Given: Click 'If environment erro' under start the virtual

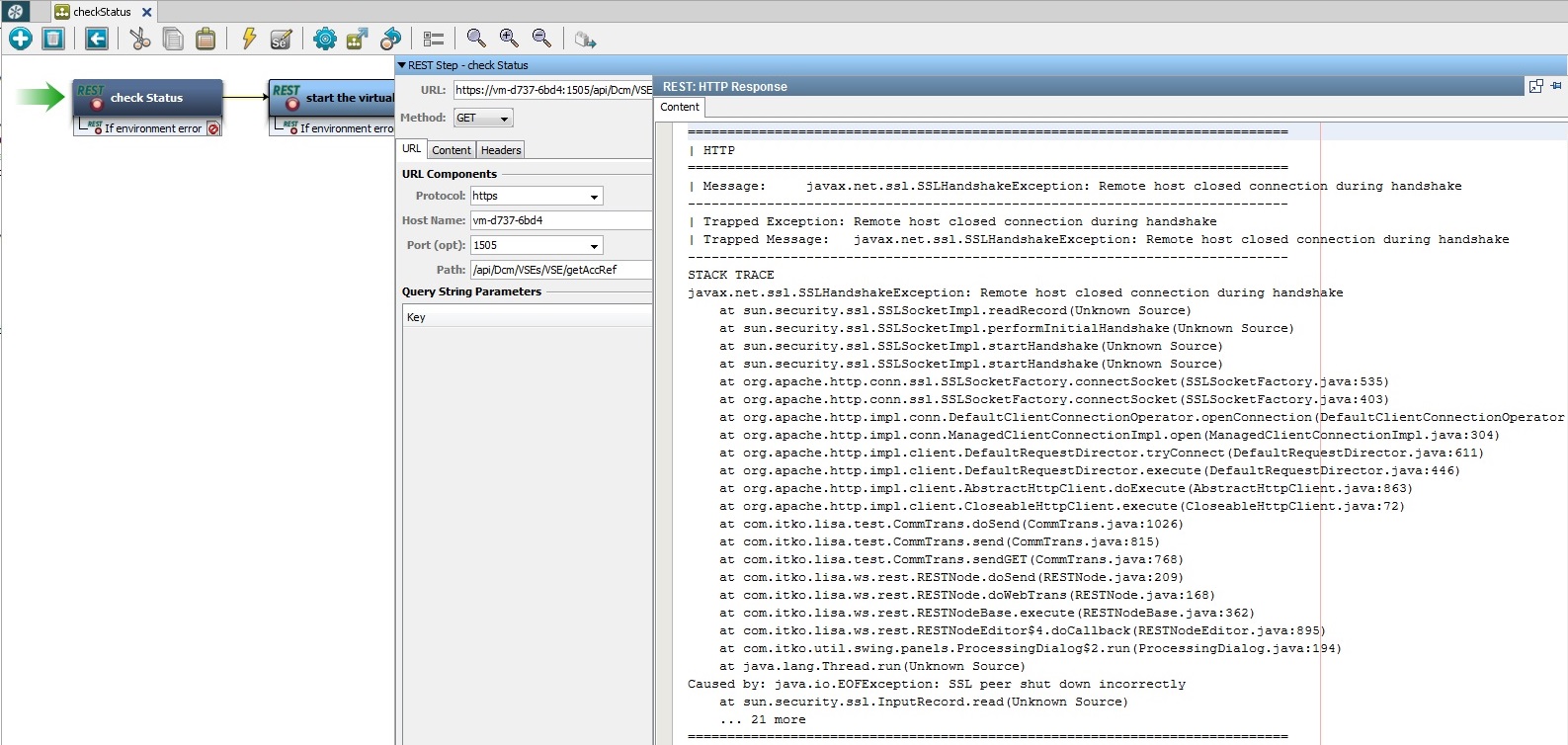Looking at the screenshot, I should point(347,128).
